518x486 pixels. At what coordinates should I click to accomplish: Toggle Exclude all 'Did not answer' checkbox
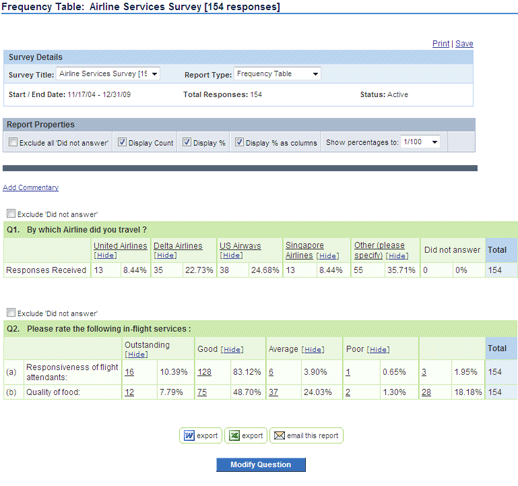13,142
